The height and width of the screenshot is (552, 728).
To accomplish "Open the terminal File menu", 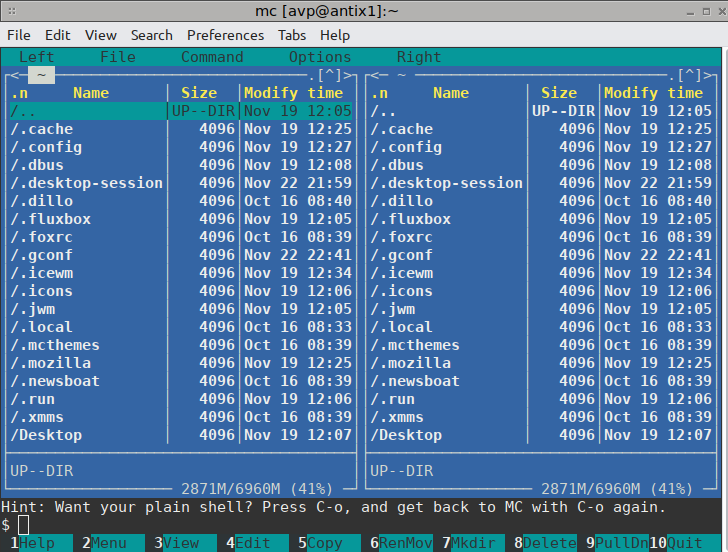I will (x=19, y=35).
